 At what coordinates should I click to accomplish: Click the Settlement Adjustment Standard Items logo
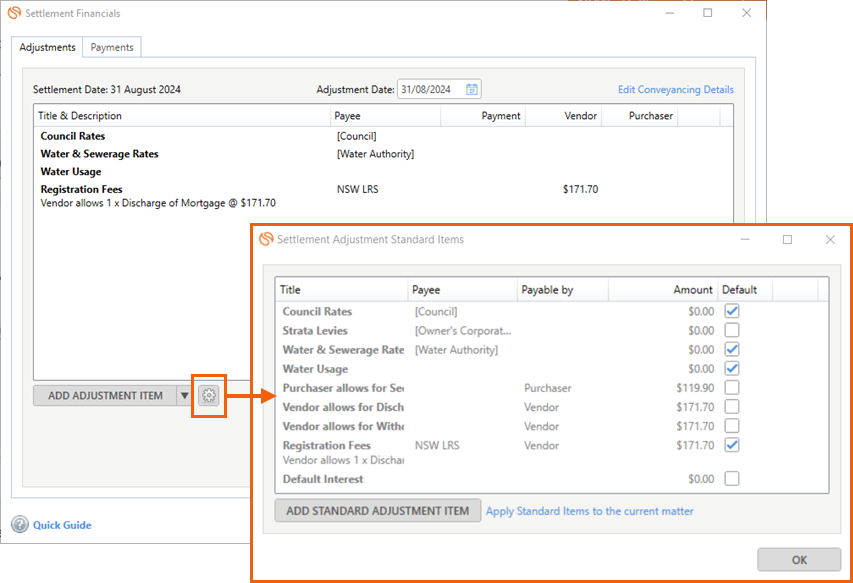(x=266, y=239)
